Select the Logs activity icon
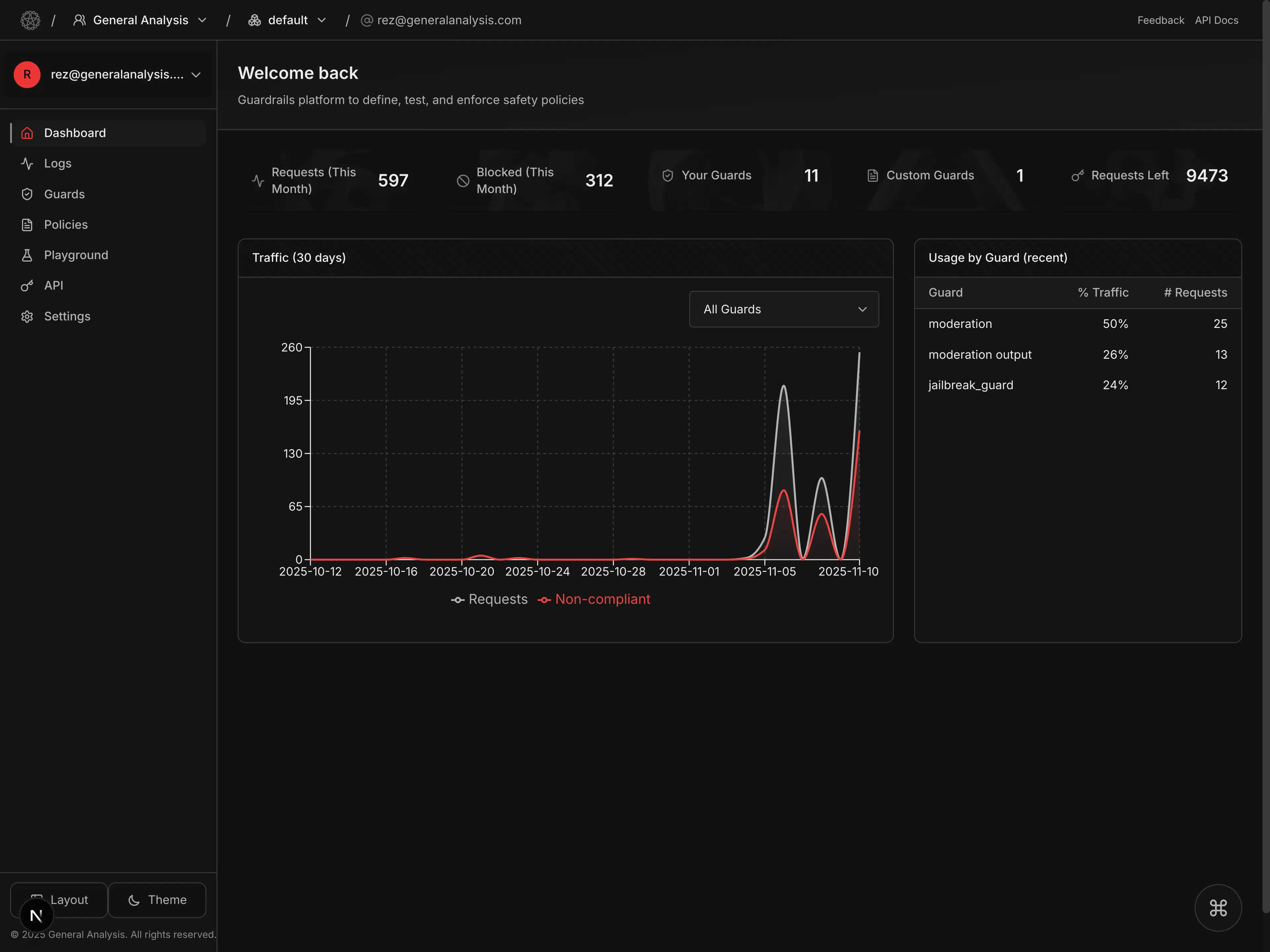 (27, 163)
